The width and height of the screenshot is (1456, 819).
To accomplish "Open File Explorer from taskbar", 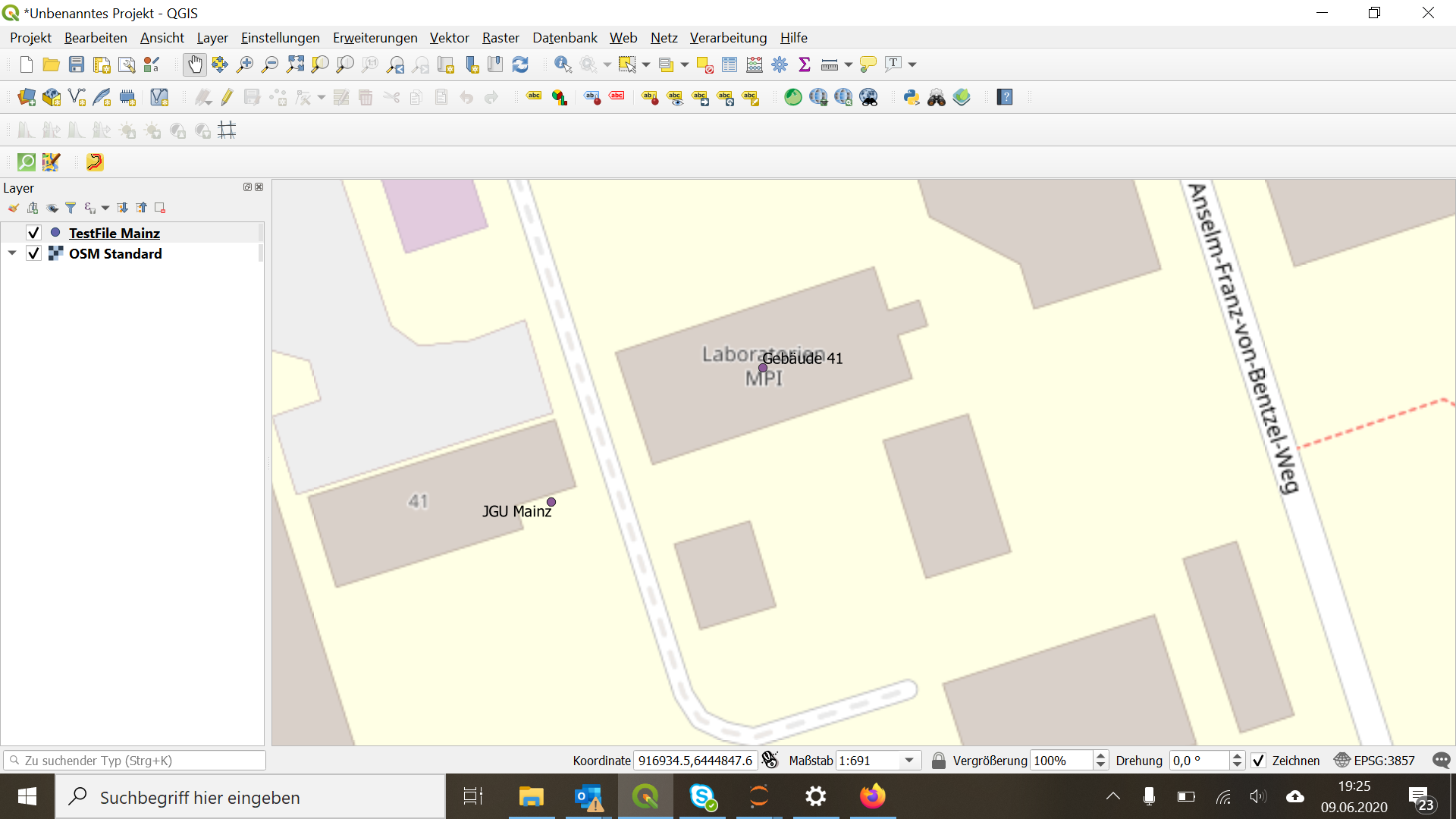I will pyautogui.click(x=531, y=796).
